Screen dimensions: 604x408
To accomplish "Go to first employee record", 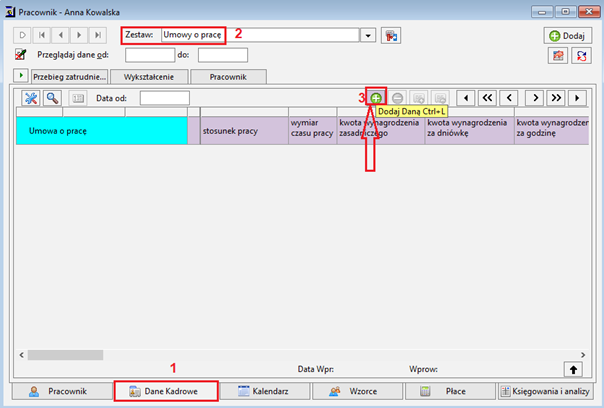I will pos(42,35).
